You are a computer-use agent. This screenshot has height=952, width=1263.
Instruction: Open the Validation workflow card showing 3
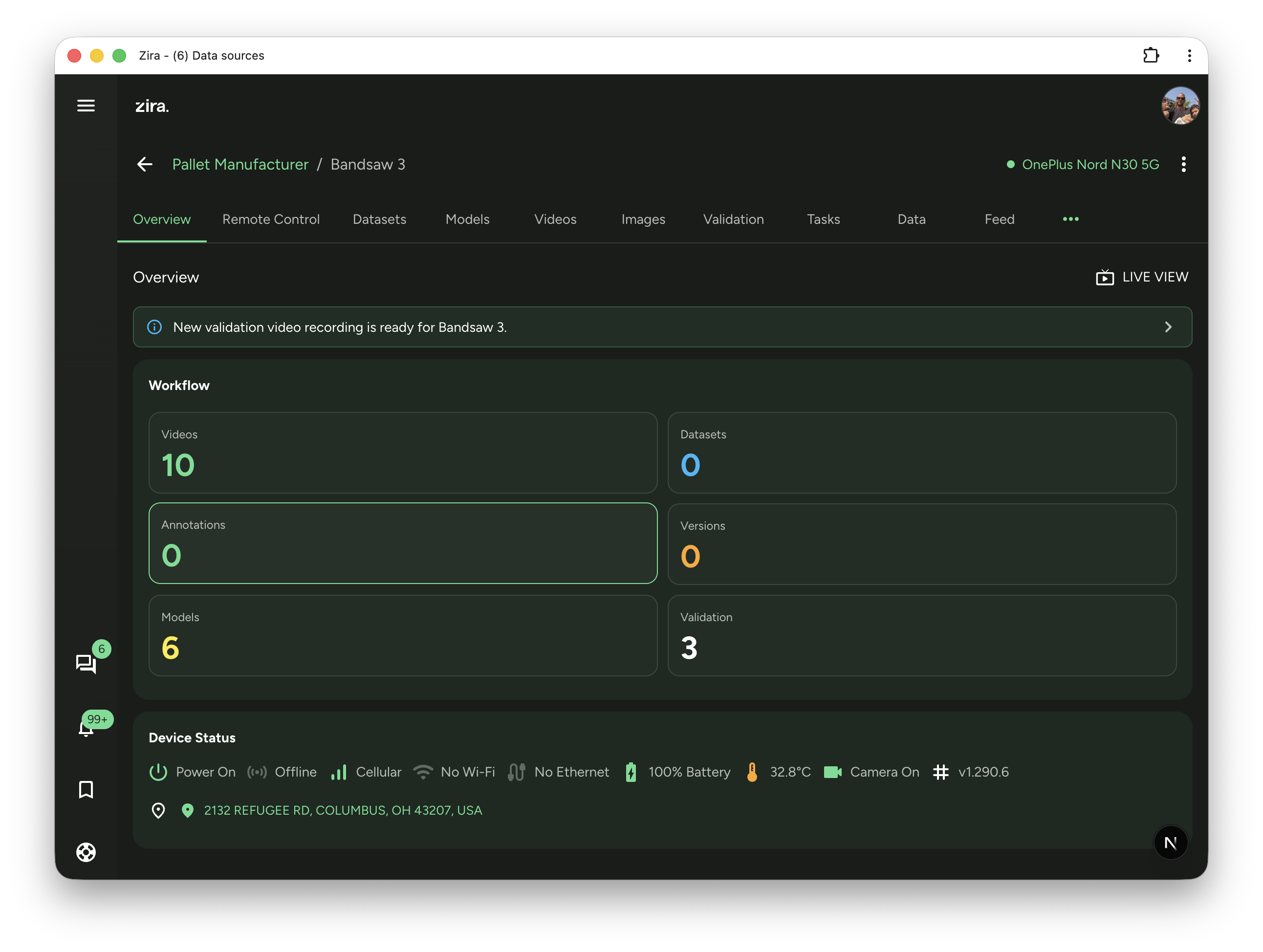pyautogui.click(x=921, y=635)
